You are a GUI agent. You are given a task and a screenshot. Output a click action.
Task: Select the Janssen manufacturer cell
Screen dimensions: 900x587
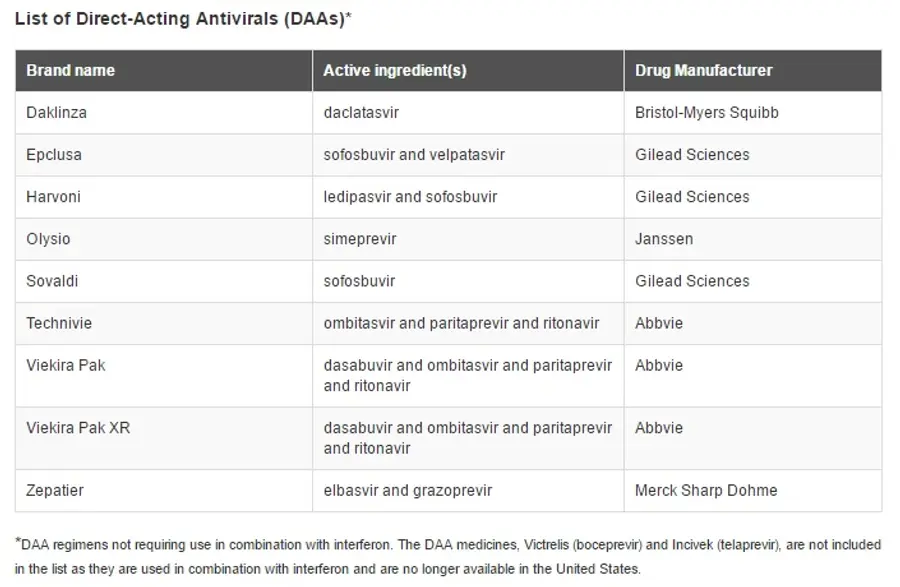point(753,239)
